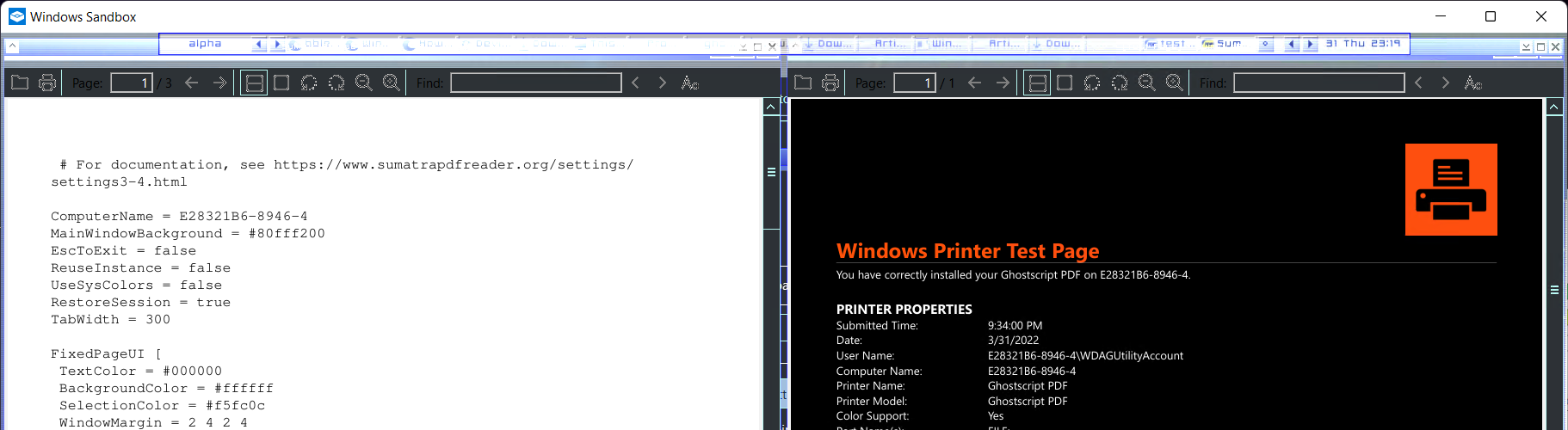Go to next page in Printer Test Page window
Screen dimensions: 1568x430
tap(1003, 83)
